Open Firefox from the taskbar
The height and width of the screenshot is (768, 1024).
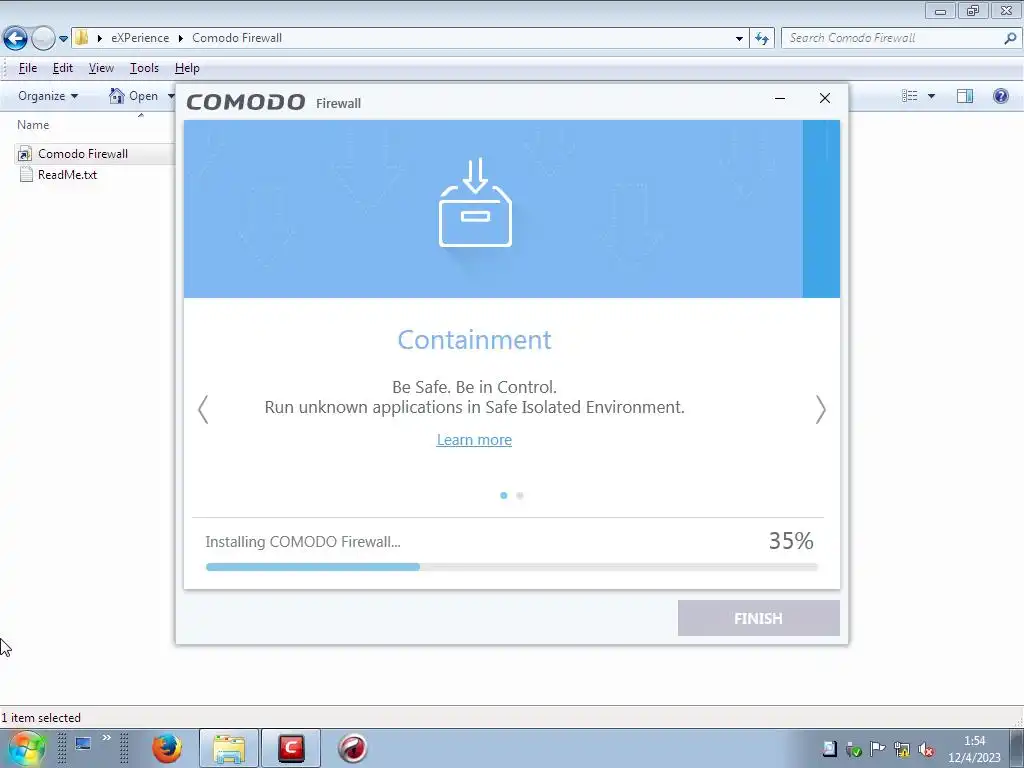(167, 748)
